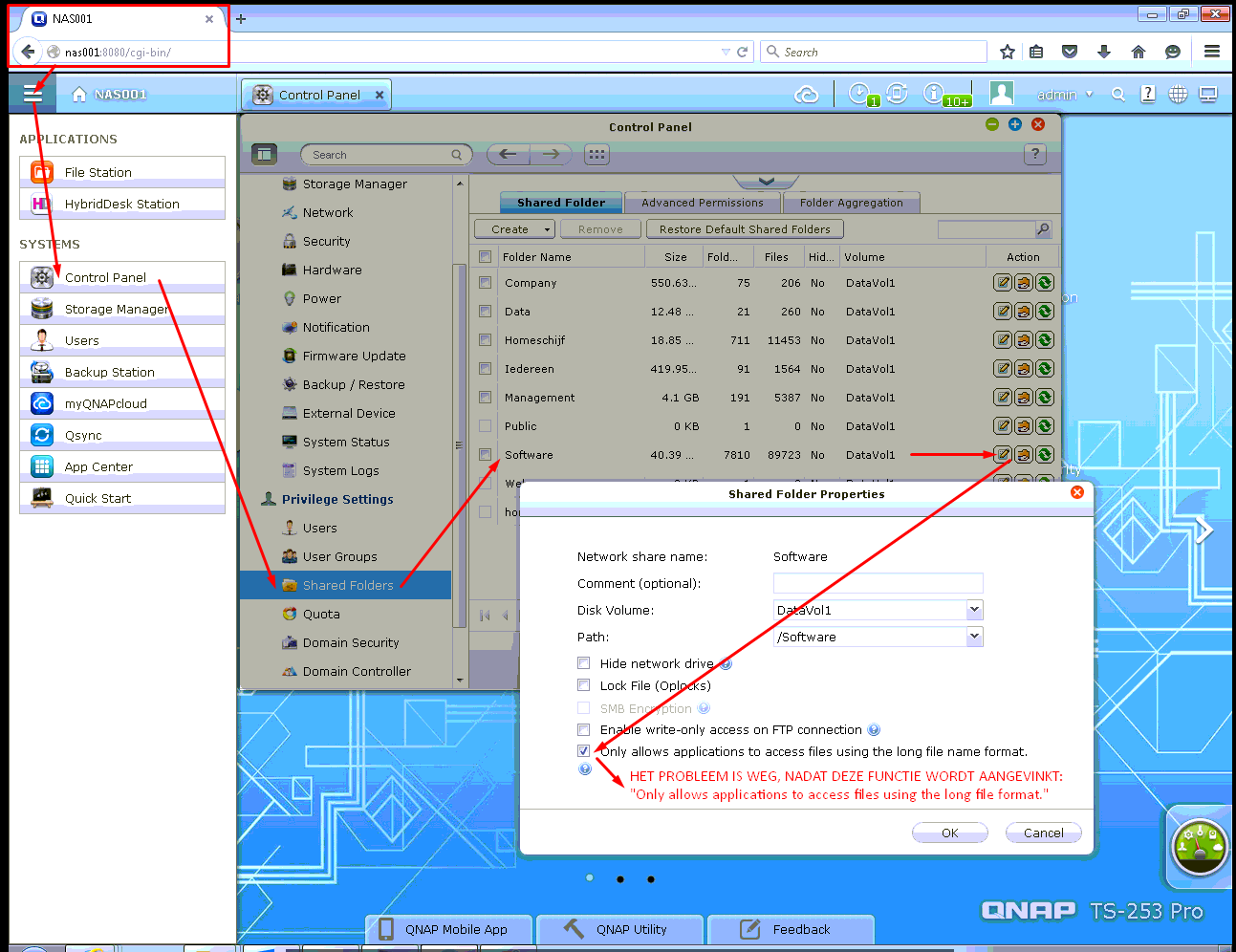Image resolution: width=1236 pixels, height=952 pixels.
Task: Open Backup Station from the systems list
Action: [x=122, y=372]
